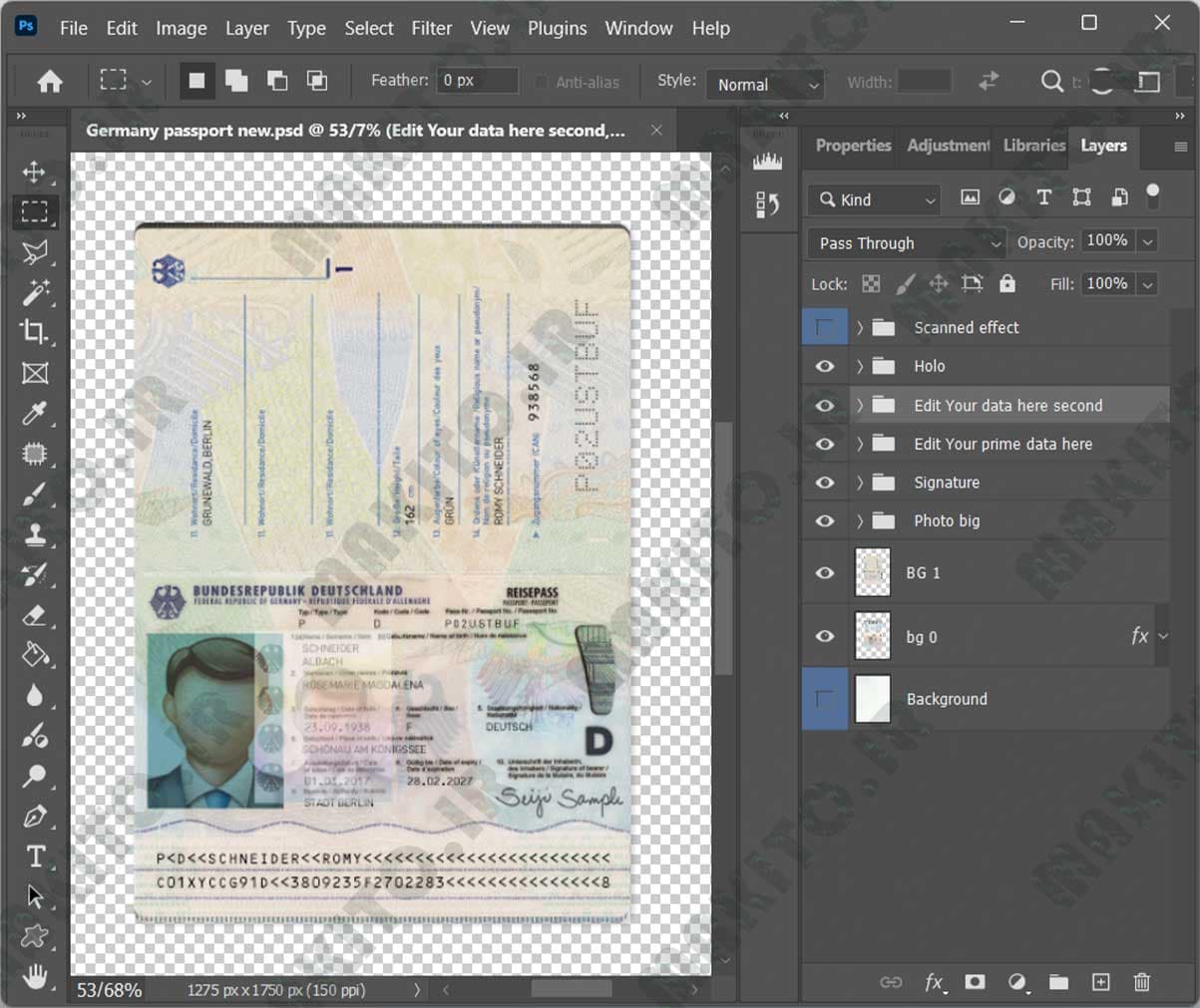Show the Scanned effect layer group
Viewport: 1200px width, 1008px height.
pyautogui.click(x=825, y=327)
